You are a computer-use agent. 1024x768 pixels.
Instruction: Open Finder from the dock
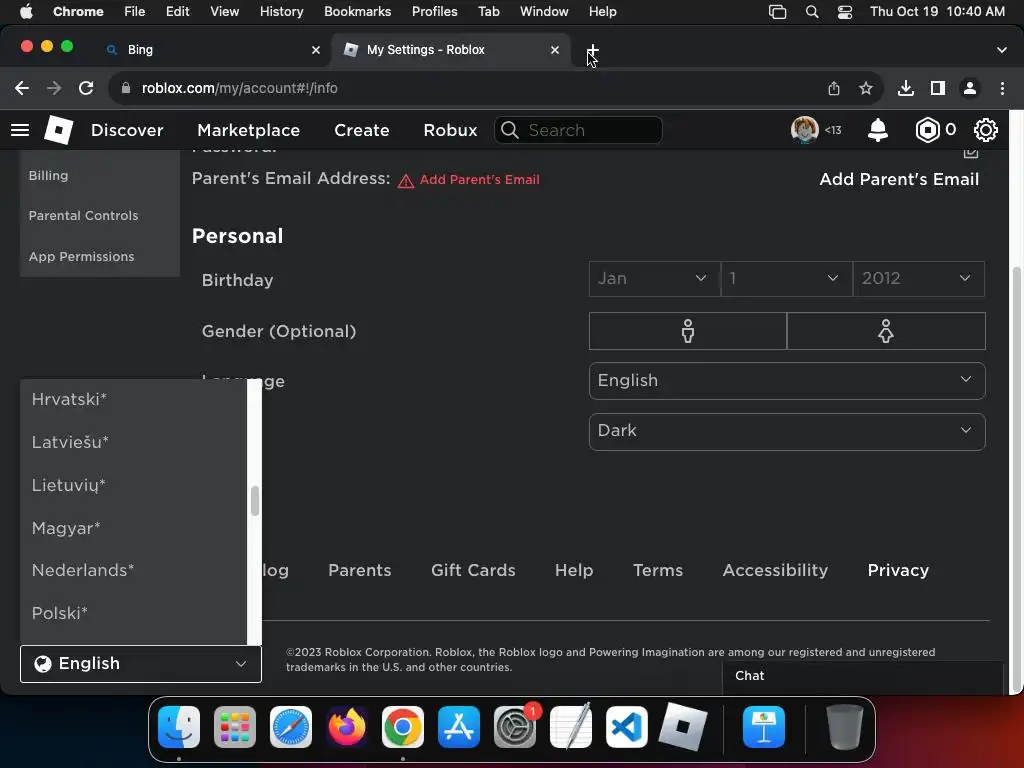tap(179, 727)
